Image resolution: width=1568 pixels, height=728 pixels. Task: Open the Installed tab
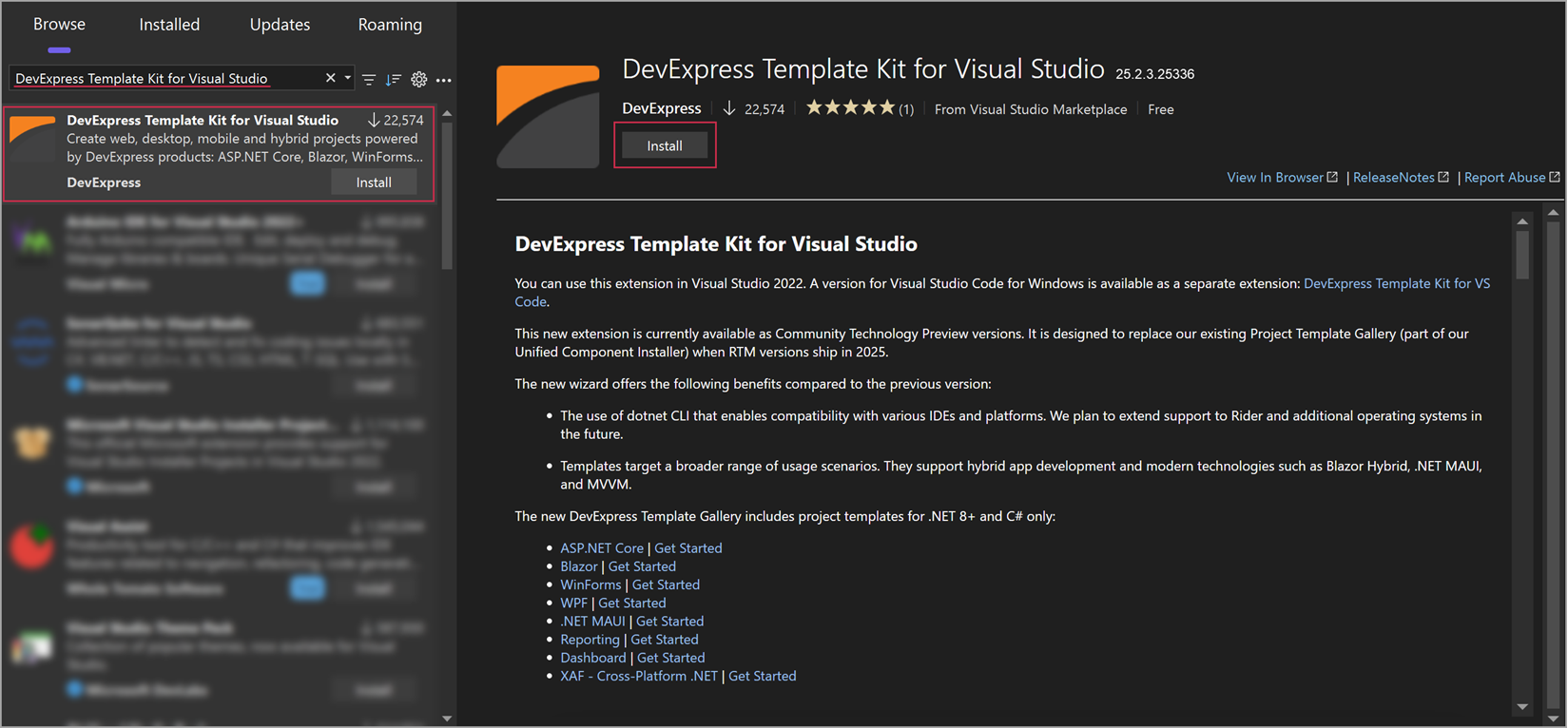tap(169, 25)
